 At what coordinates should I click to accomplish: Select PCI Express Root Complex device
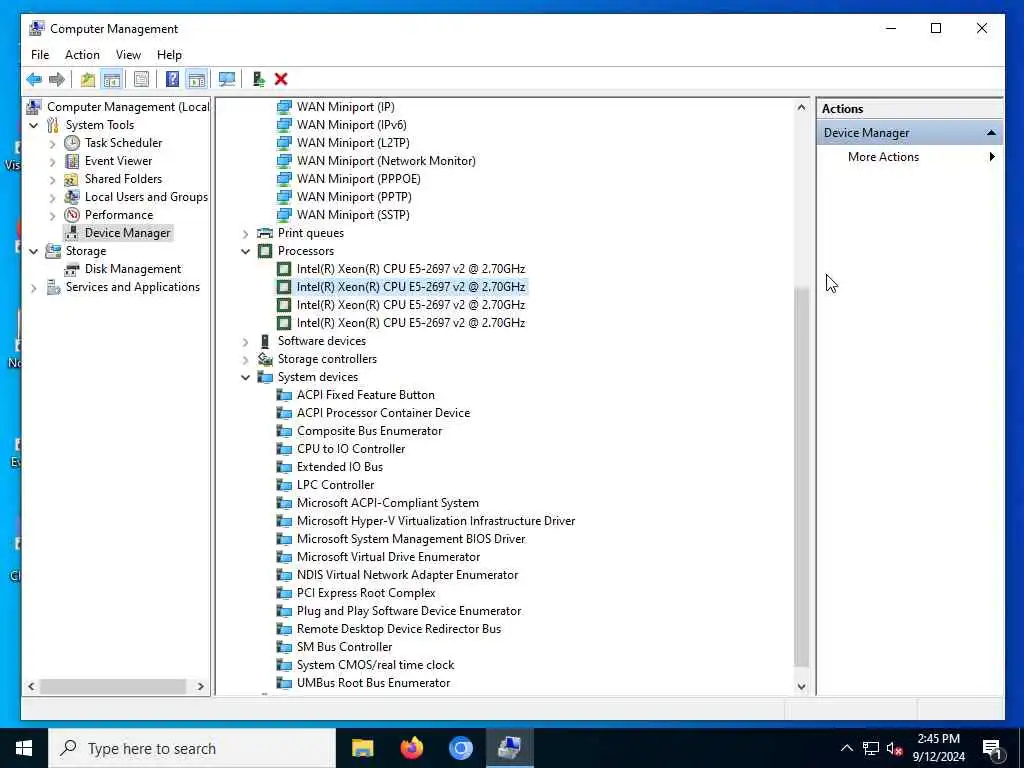coord(366,593)
